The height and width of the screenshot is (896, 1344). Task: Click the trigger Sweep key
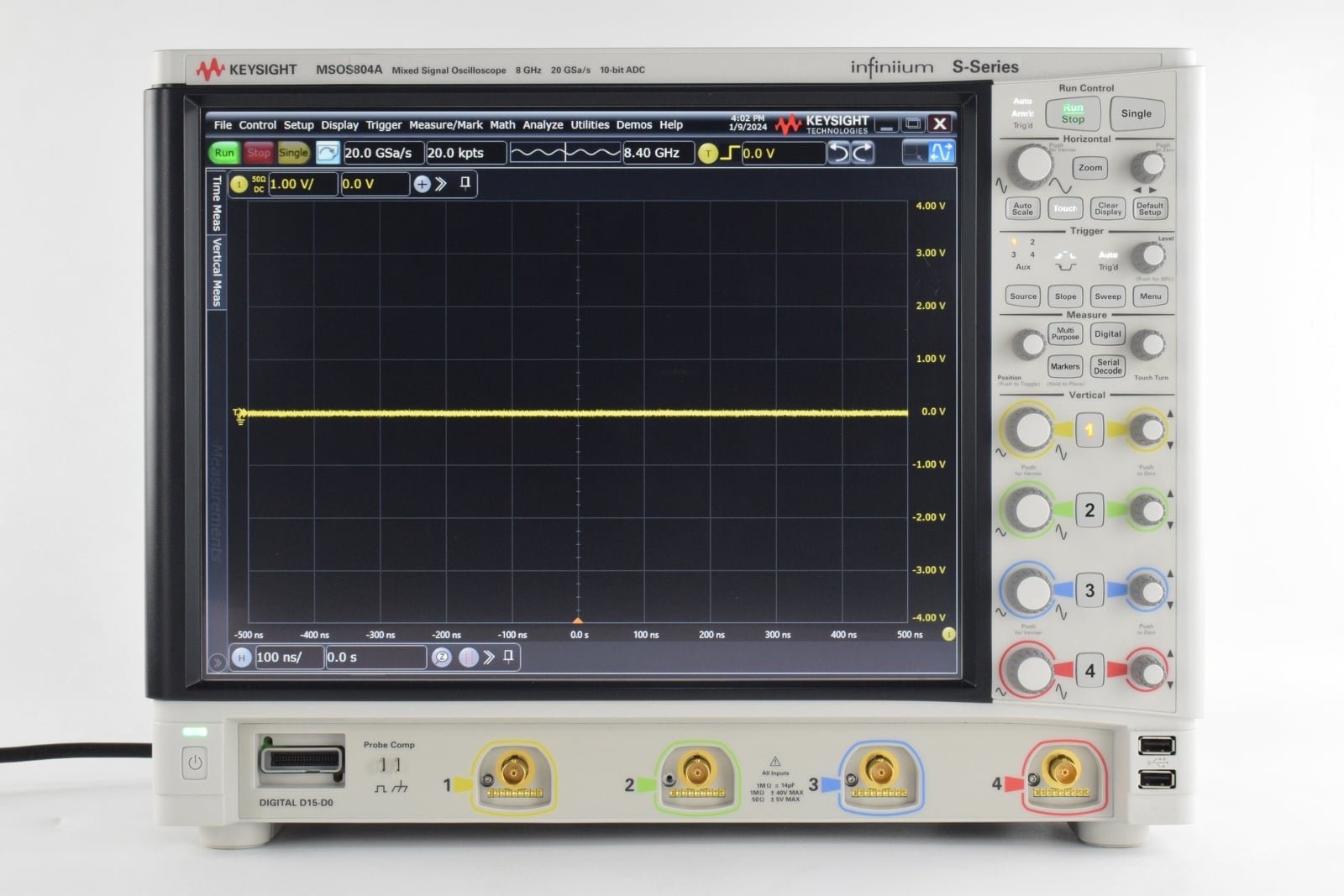click(x=1108, y=296)
